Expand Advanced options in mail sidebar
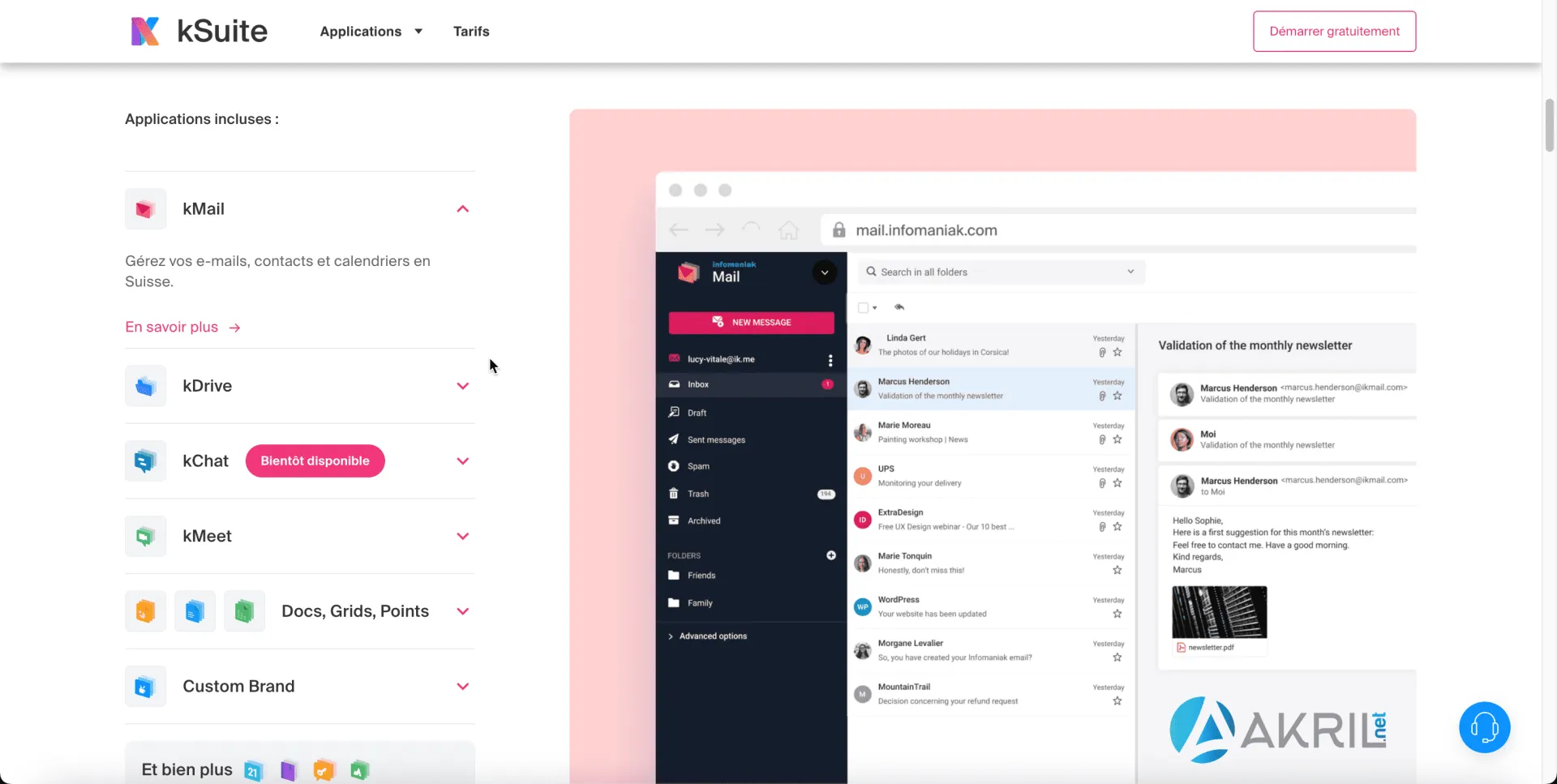Image resolution: width=1557 pixels, height=784 pixels. (x=707, y=636)
